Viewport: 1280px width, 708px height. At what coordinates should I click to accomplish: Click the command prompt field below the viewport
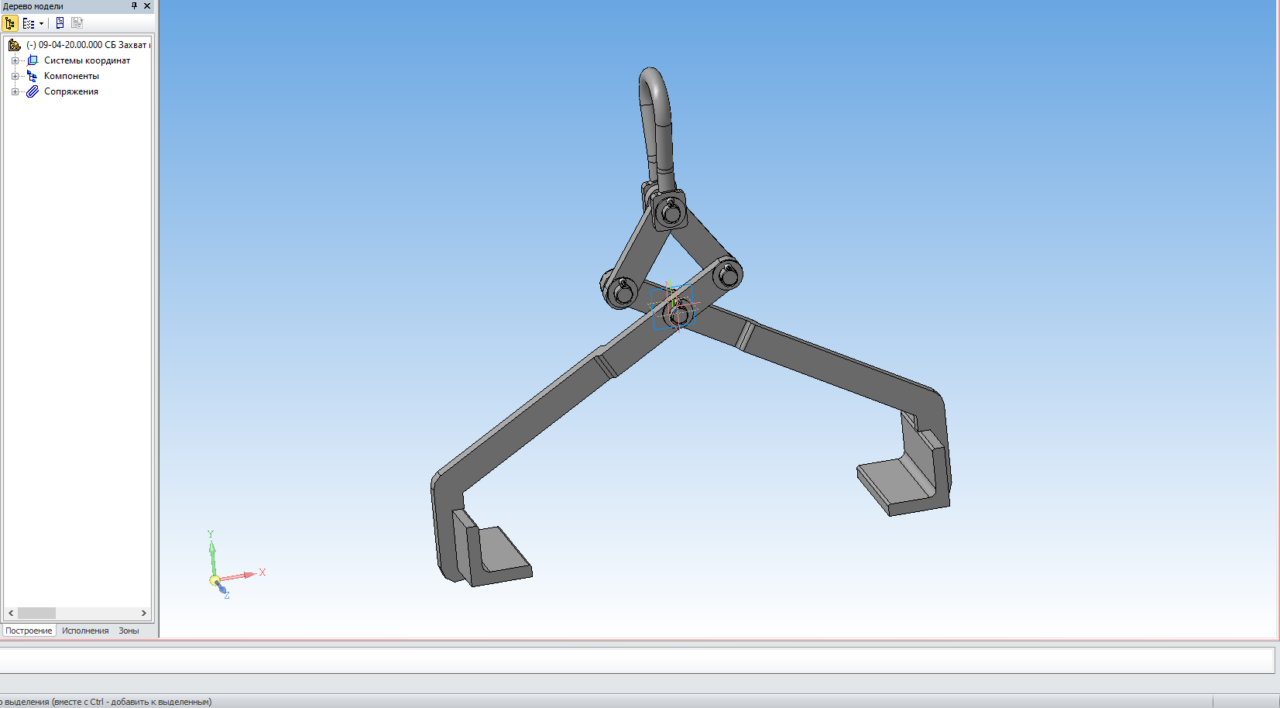click(x=637, y=660)
